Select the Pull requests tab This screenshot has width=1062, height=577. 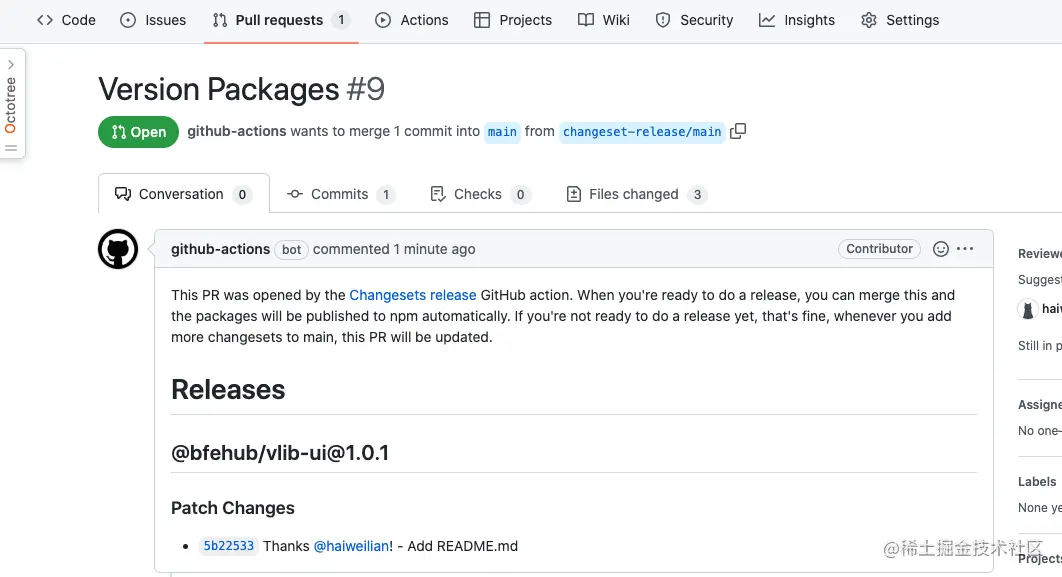[280, 20]
